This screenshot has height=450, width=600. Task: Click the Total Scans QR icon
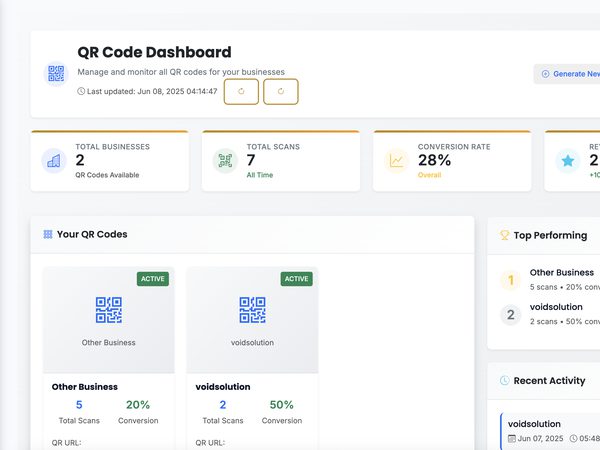(225, 161)
